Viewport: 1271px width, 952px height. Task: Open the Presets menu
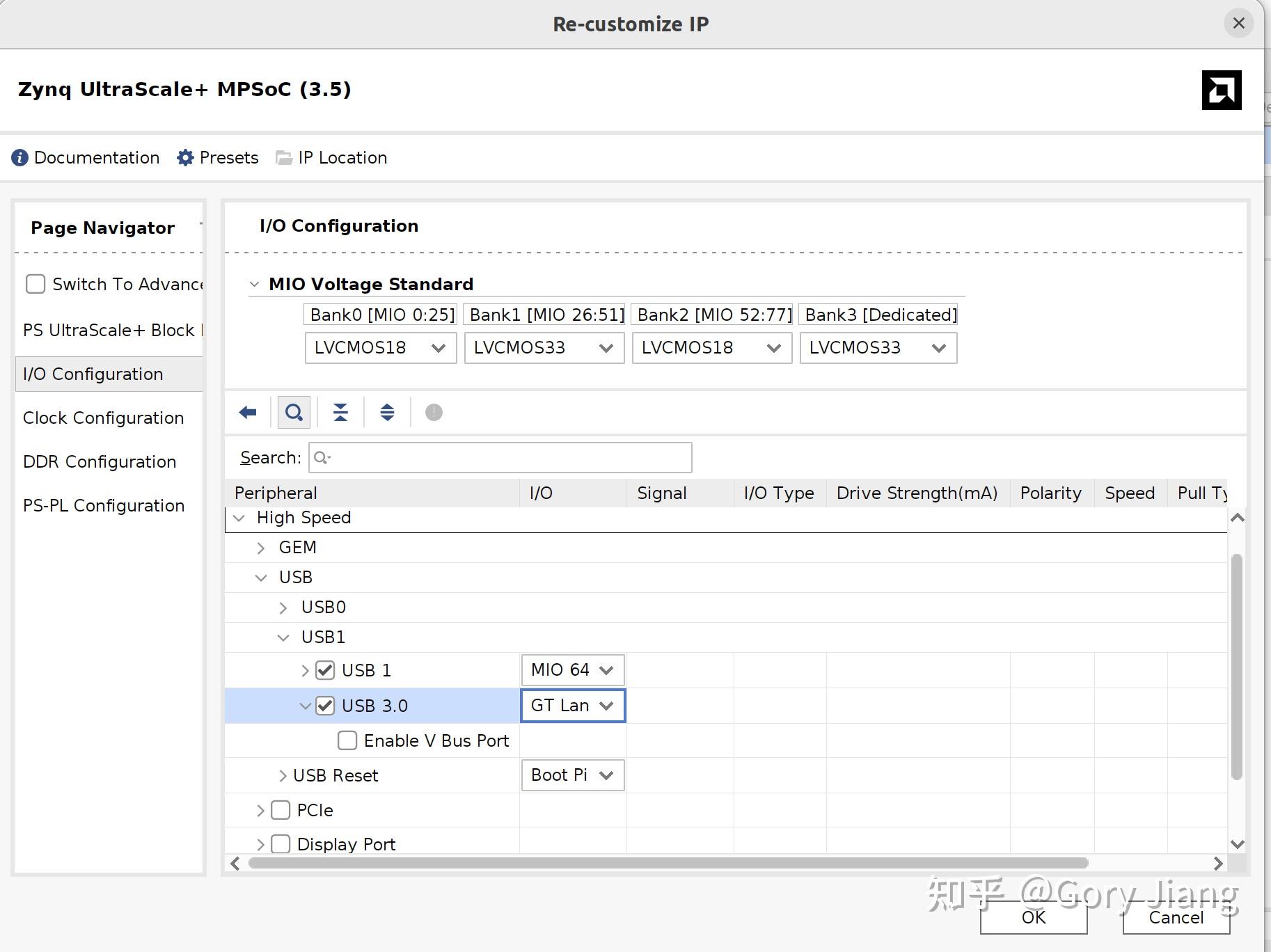218,157
